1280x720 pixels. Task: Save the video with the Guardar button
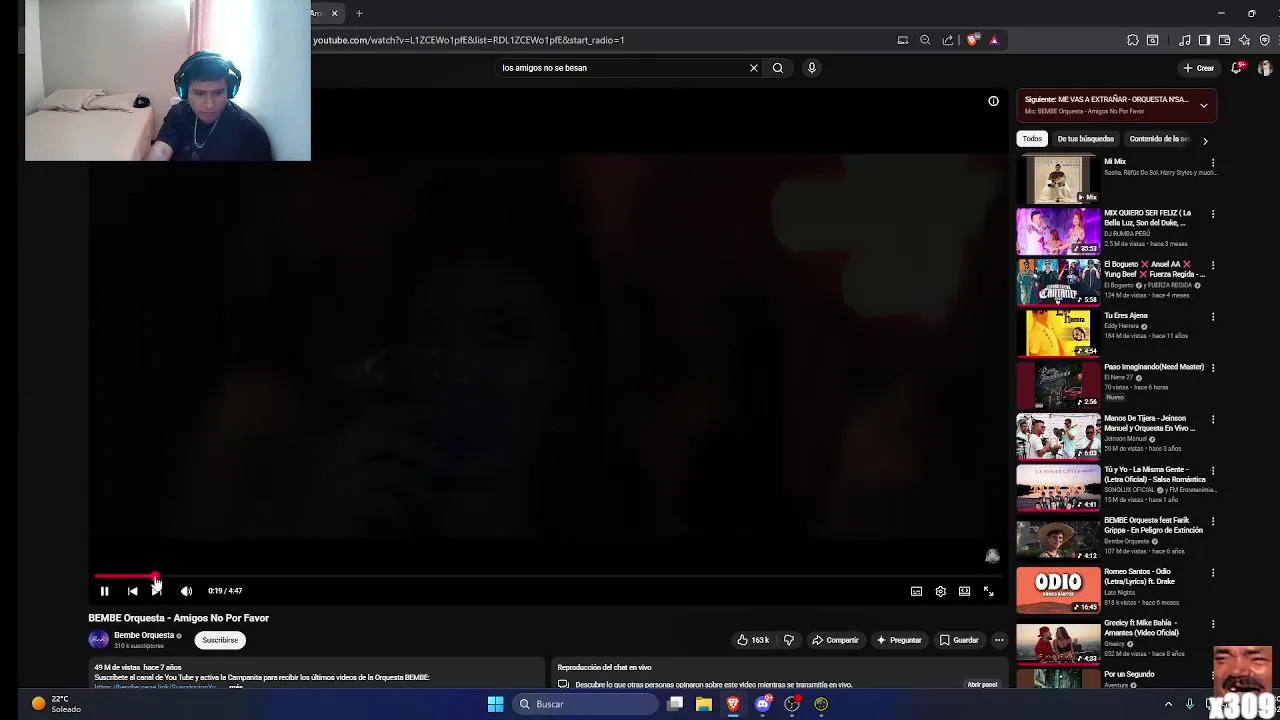click(x=959, y=640)
